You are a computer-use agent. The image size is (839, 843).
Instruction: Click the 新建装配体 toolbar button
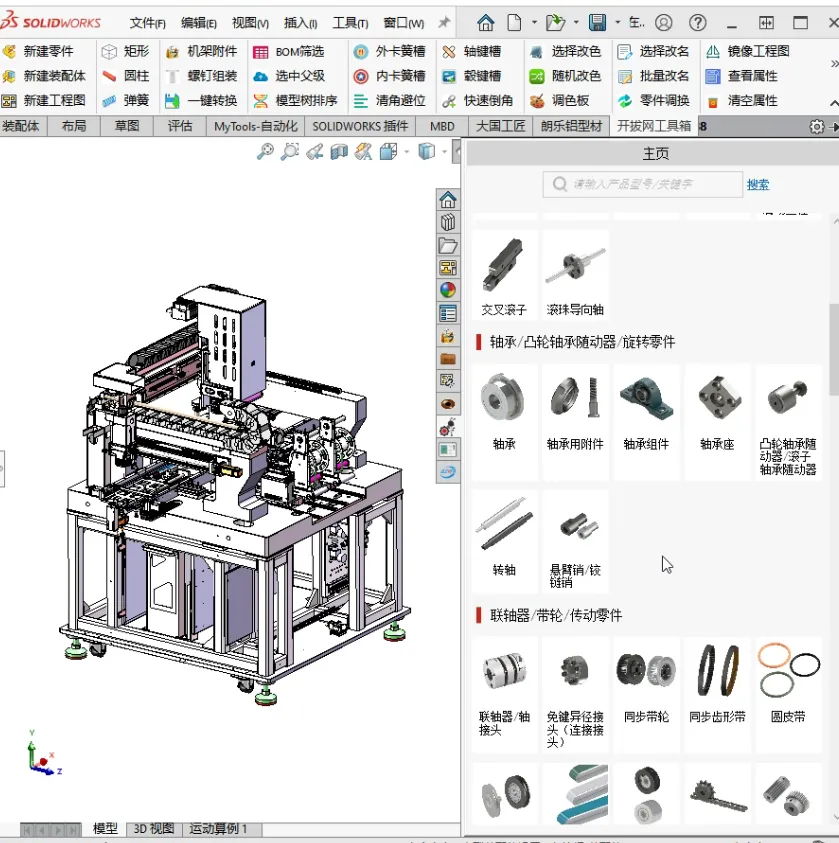point(45,76)
